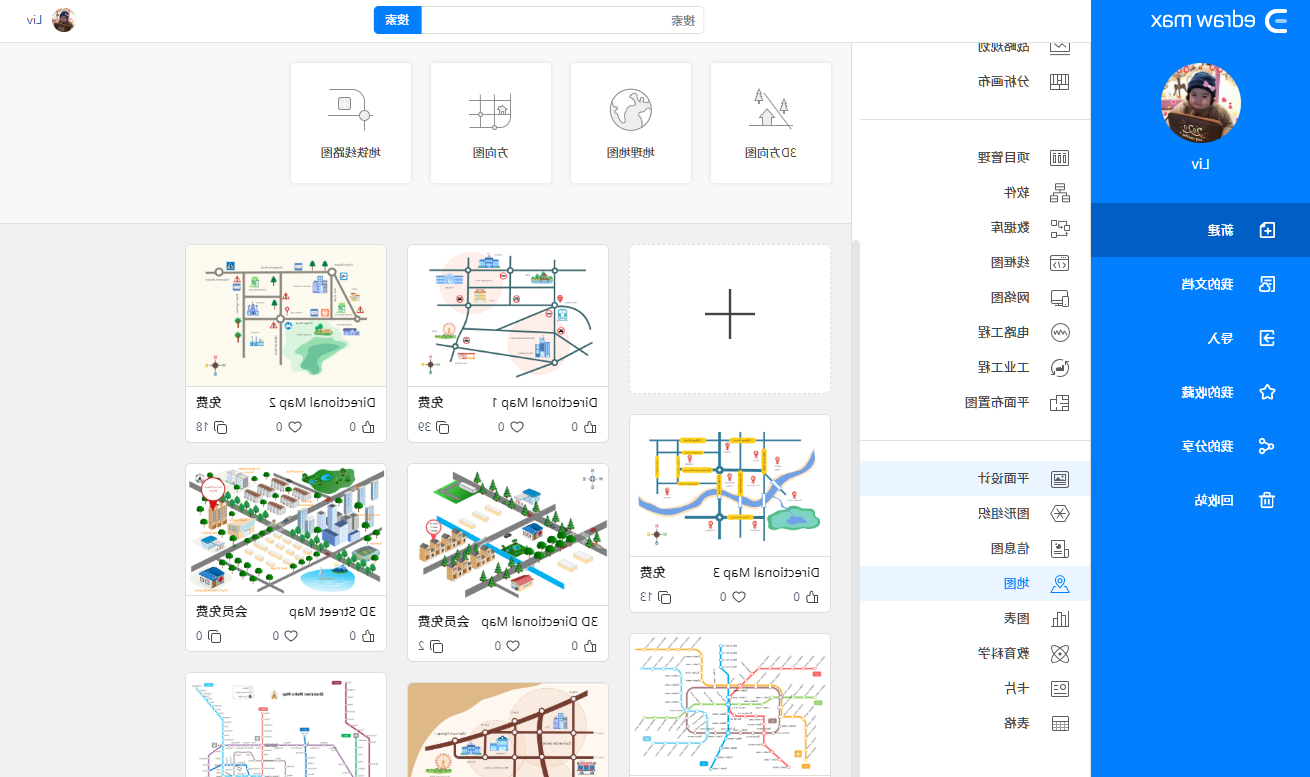
Task: Choose the 地铁线路图 template type card
Action: click(351, 123)
